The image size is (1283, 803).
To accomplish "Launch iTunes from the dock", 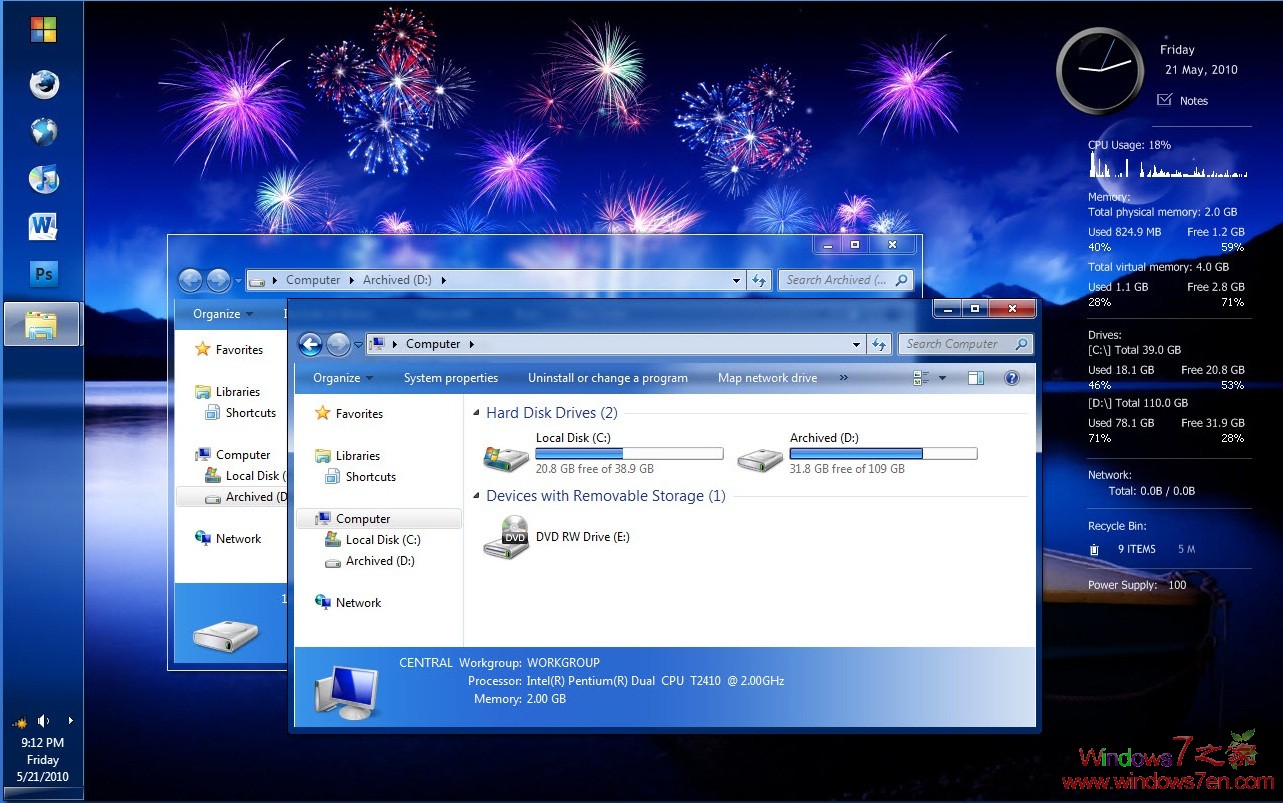I will [x=43, y=178].
